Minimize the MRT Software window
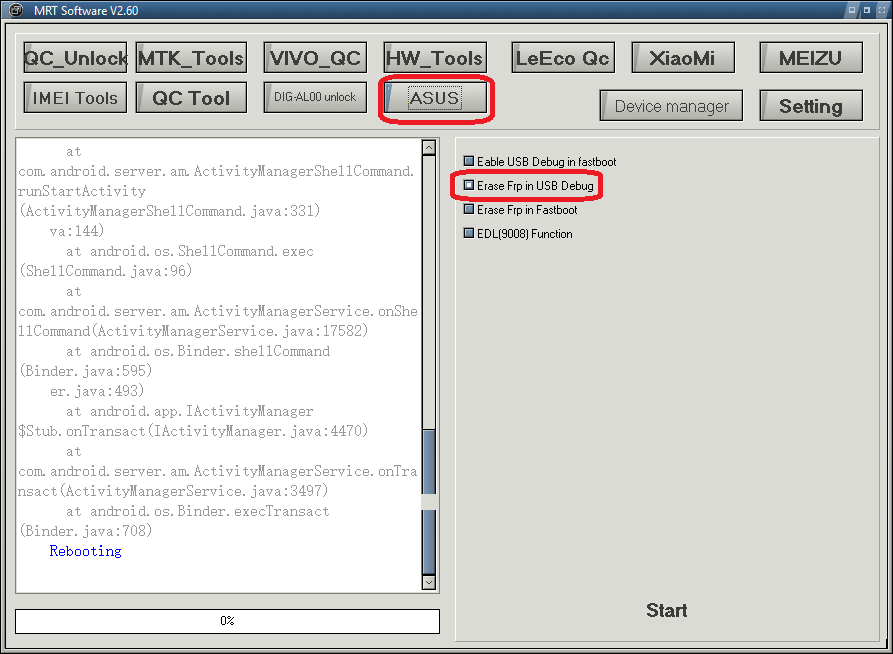The width and height of the screenshot is (893, 654). coord(852,10)
